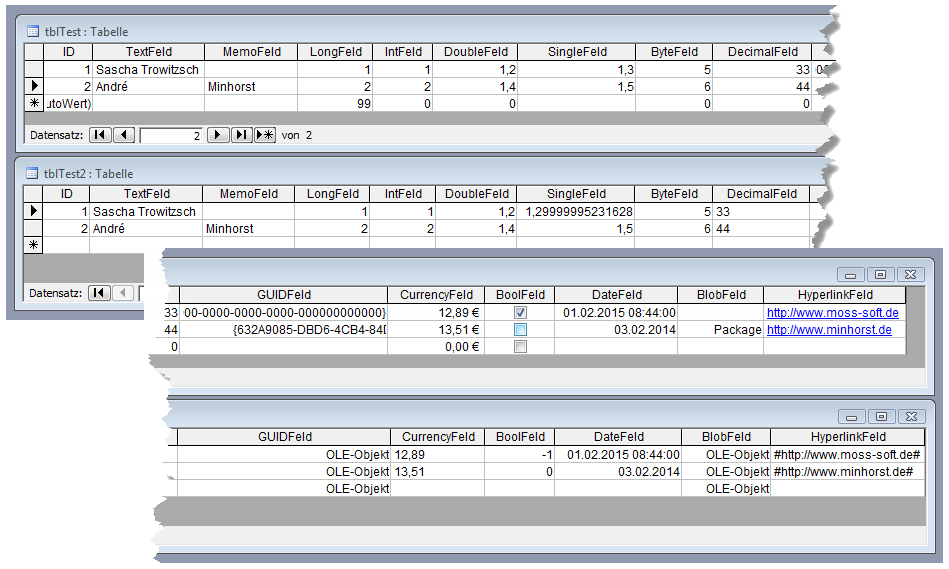Click the tblTest2 table window icon
Image resolution: width=949 pixels, height=569 pixels.
(31, 174)
